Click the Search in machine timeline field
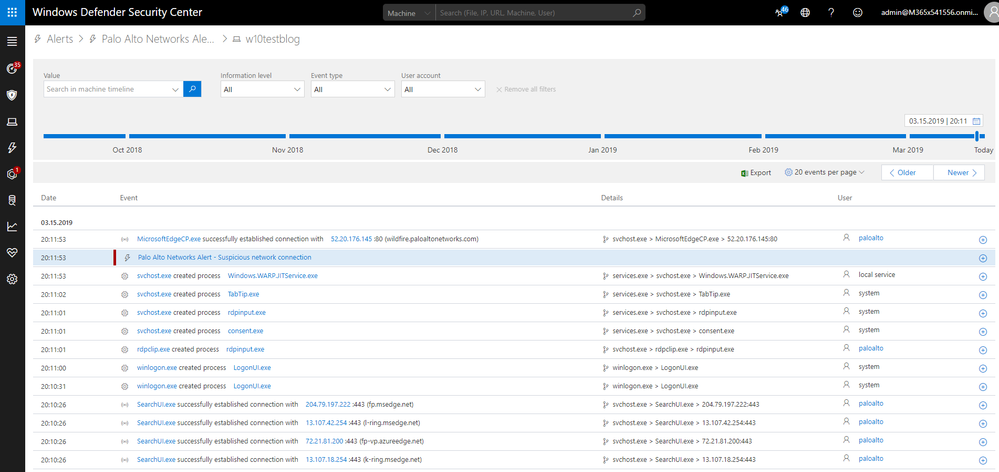Image resolution: width=999 pixels, height=472 pixels. pos(106,89)
